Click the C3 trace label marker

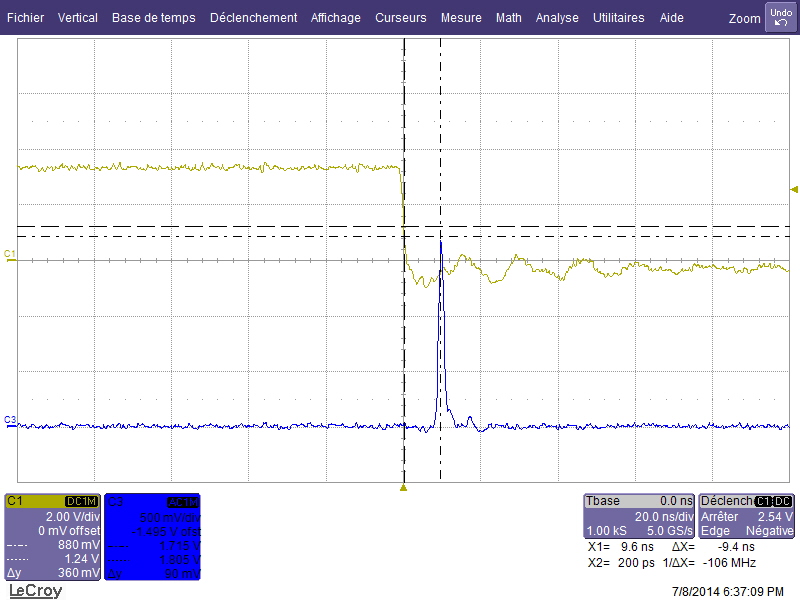coord(10,420)
